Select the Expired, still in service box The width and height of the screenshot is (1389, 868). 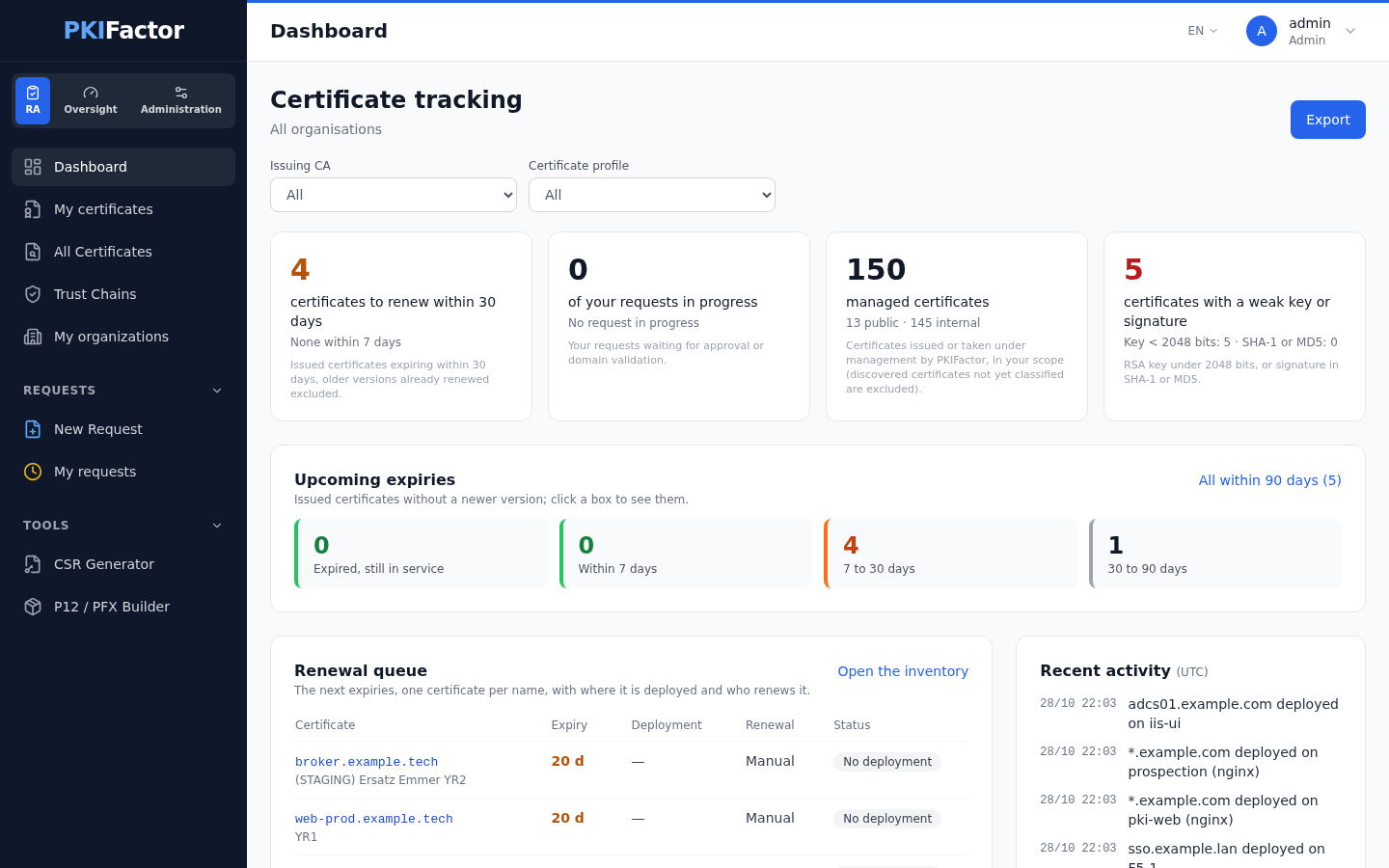[421, 554]
